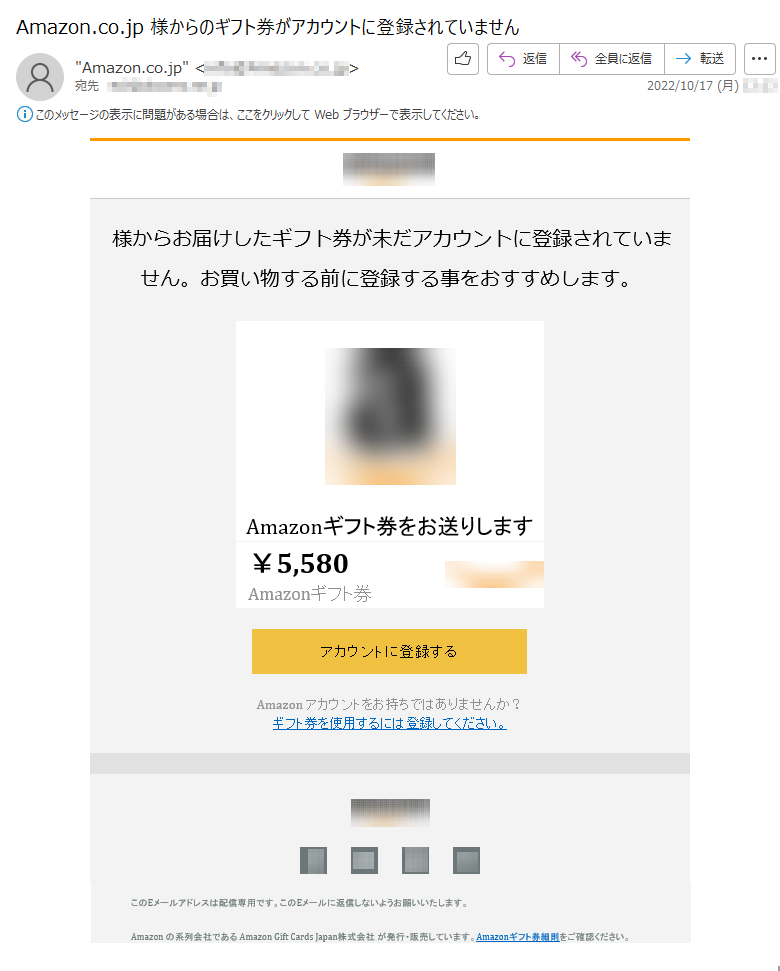
Task: Click the blurred footer logo
Action: [x=390, y=812]
